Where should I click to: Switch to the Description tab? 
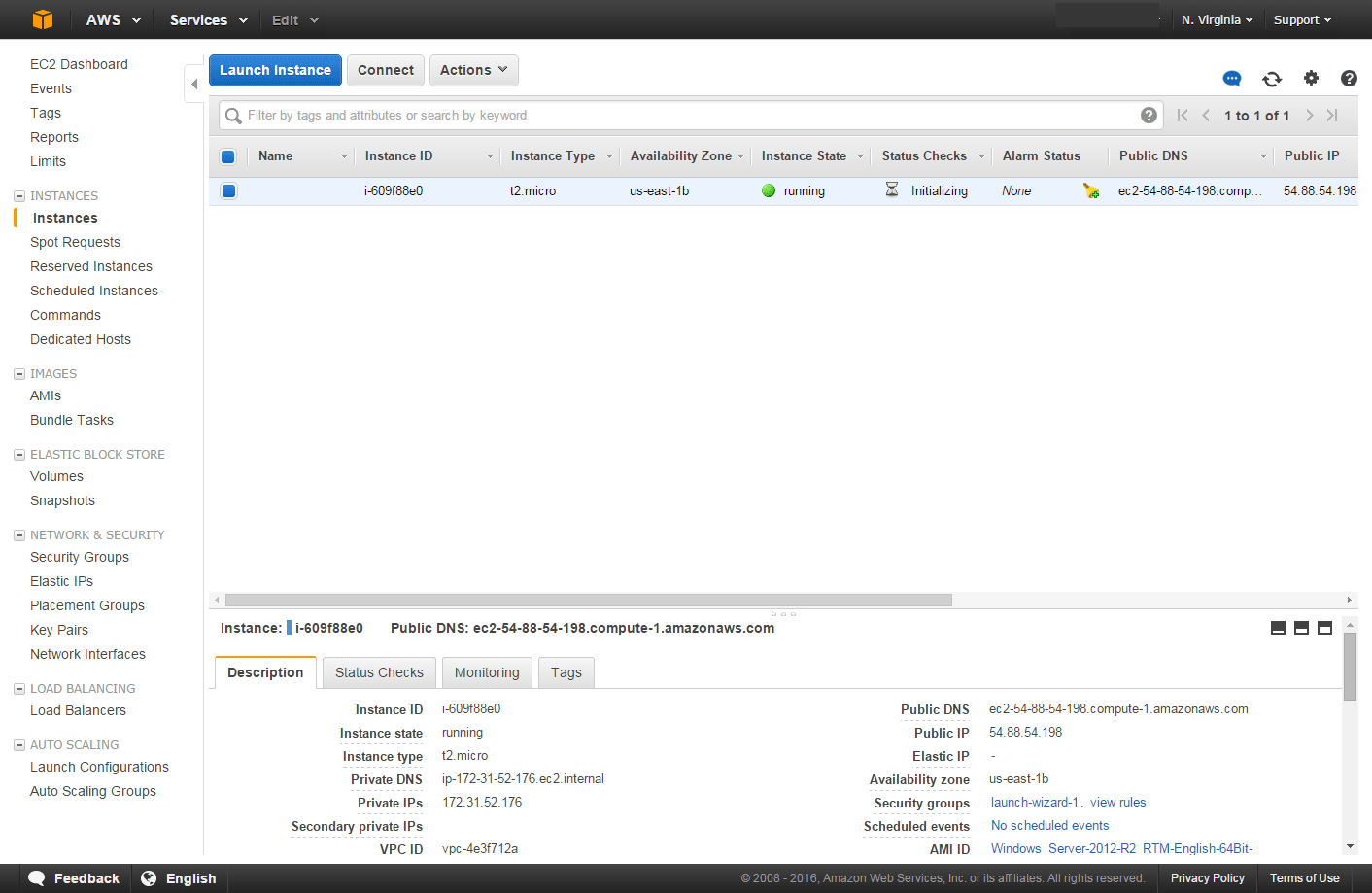[x=265, y=672]
